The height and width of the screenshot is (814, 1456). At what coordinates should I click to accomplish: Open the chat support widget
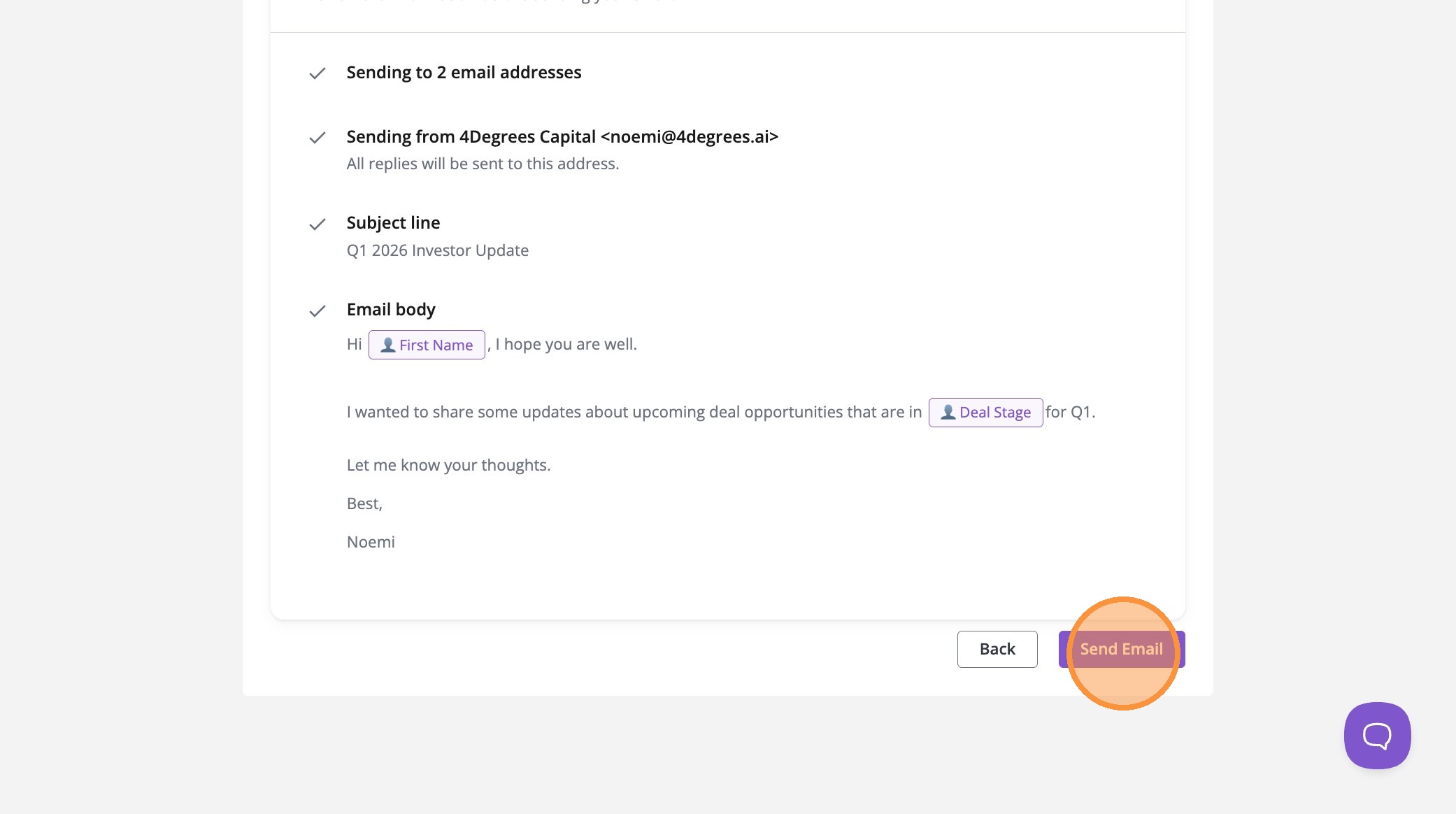point(1376,736)
